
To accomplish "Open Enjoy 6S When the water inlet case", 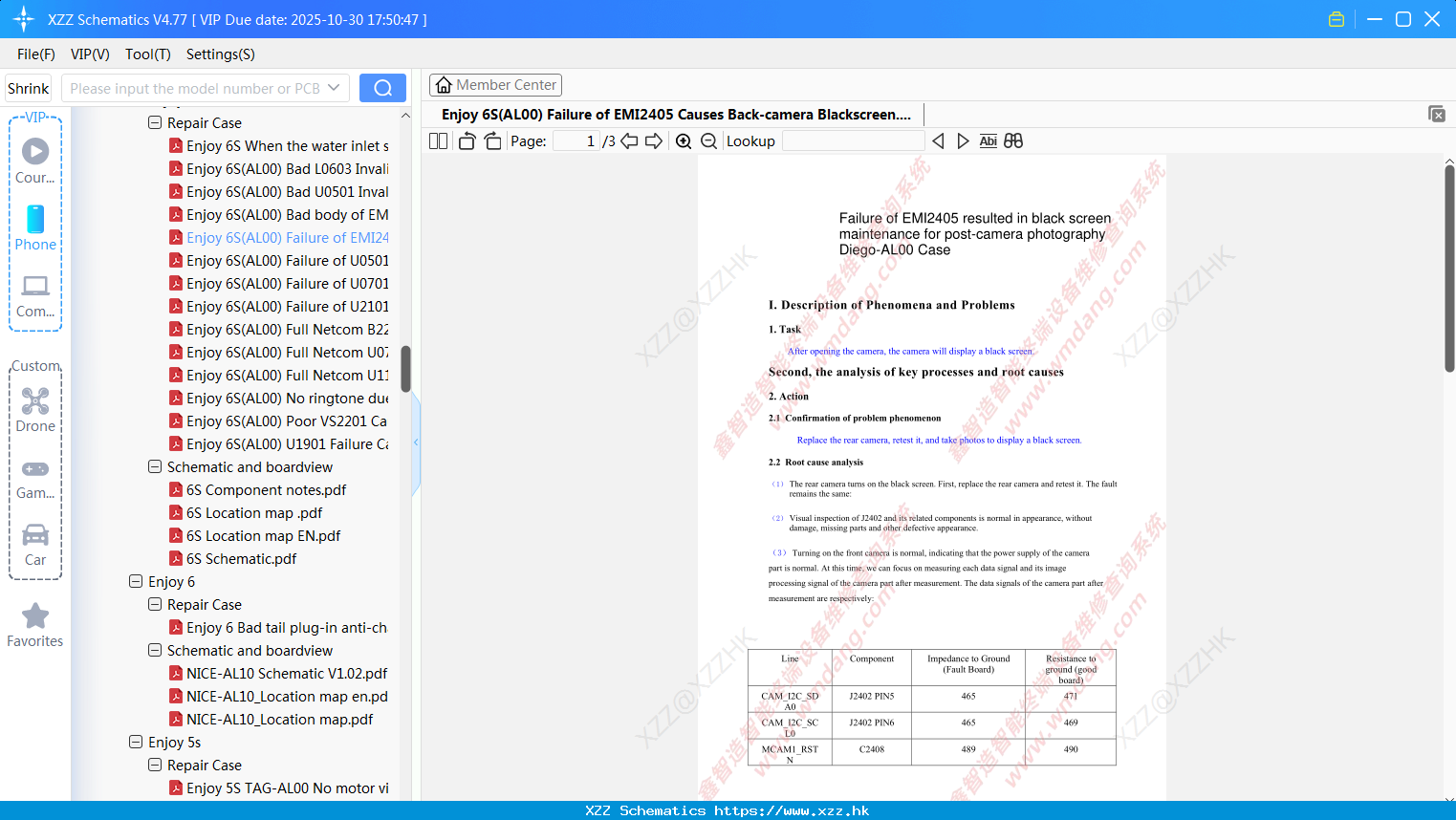I will tap(279, 145).
